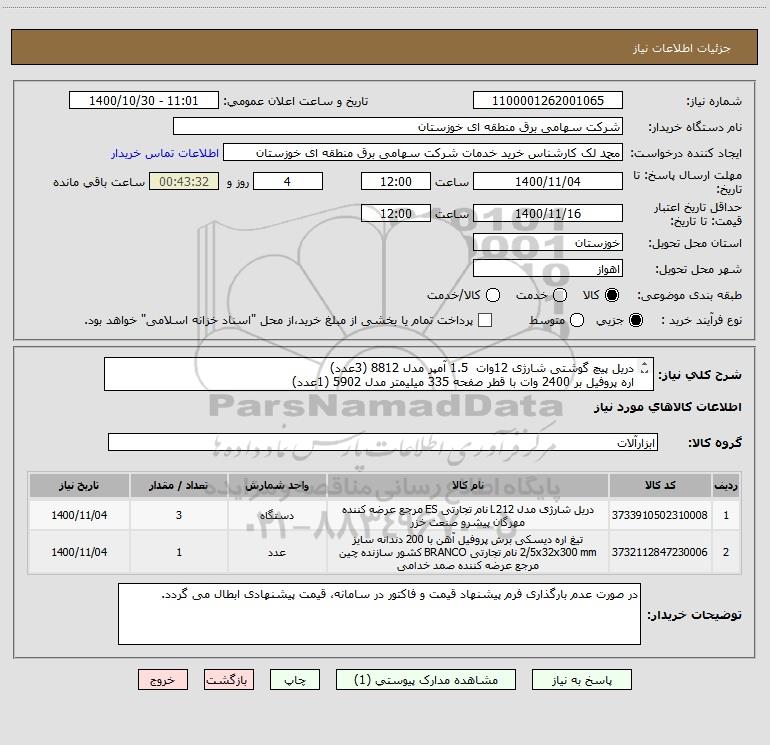
Task: Click the عدد unit cell in row 2
Action: coord(277,552)
